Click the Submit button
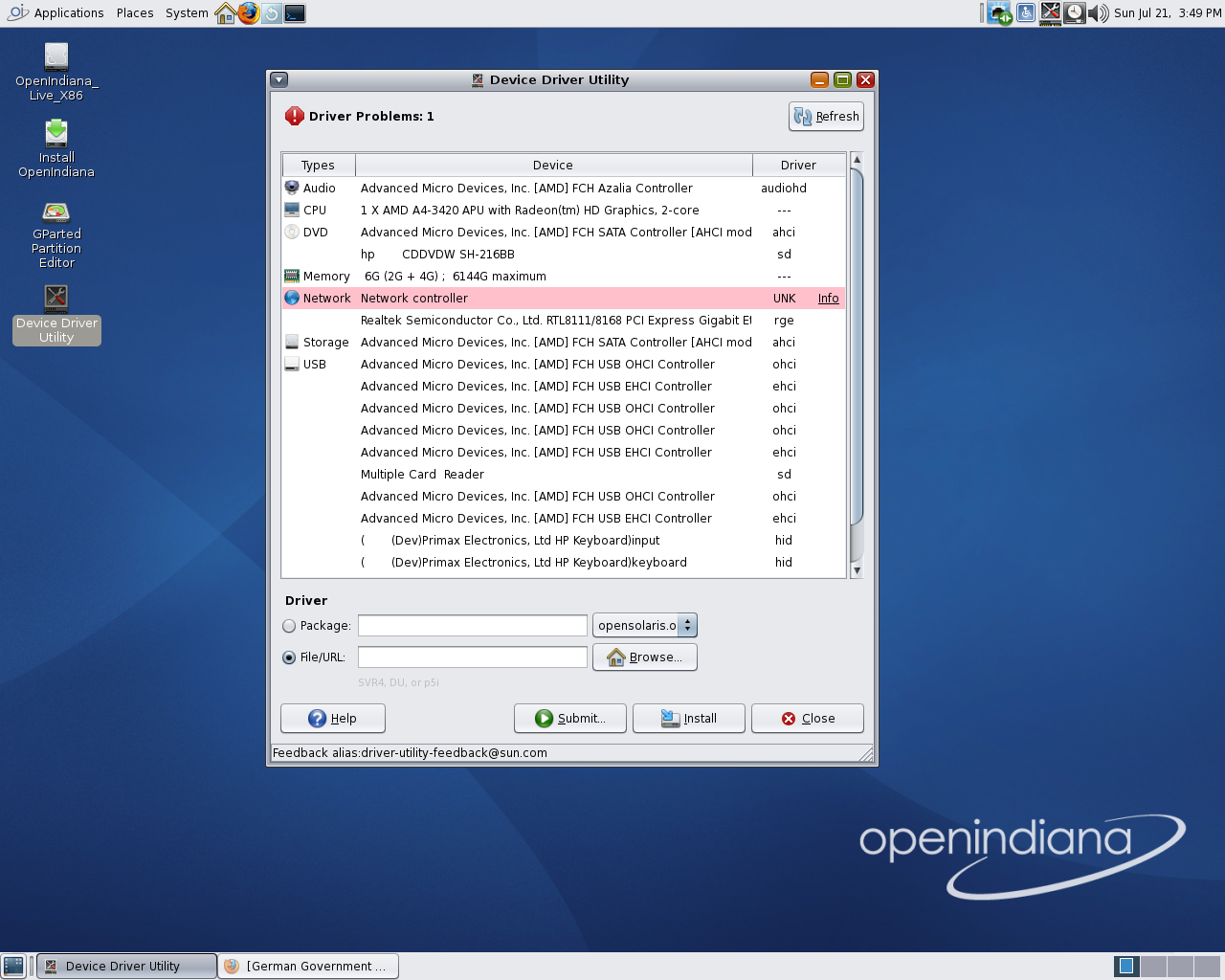 (x=570, y=719)
